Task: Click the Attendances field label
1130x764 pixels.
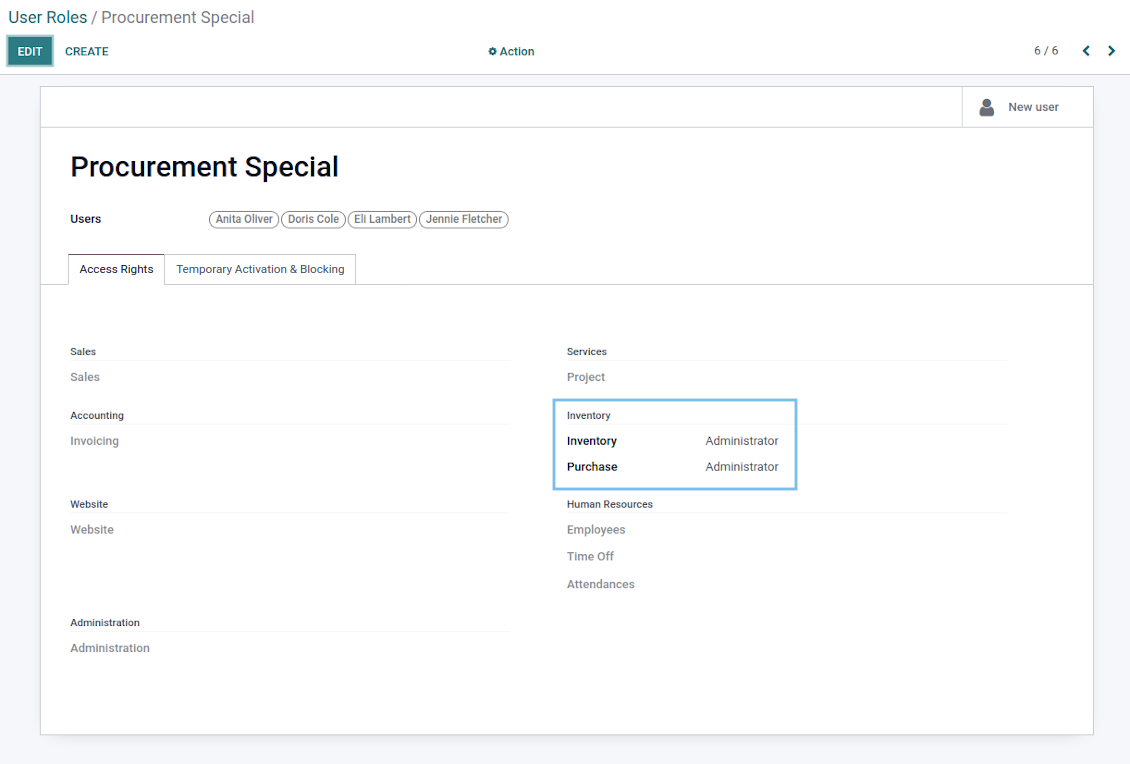Action: 600,585
